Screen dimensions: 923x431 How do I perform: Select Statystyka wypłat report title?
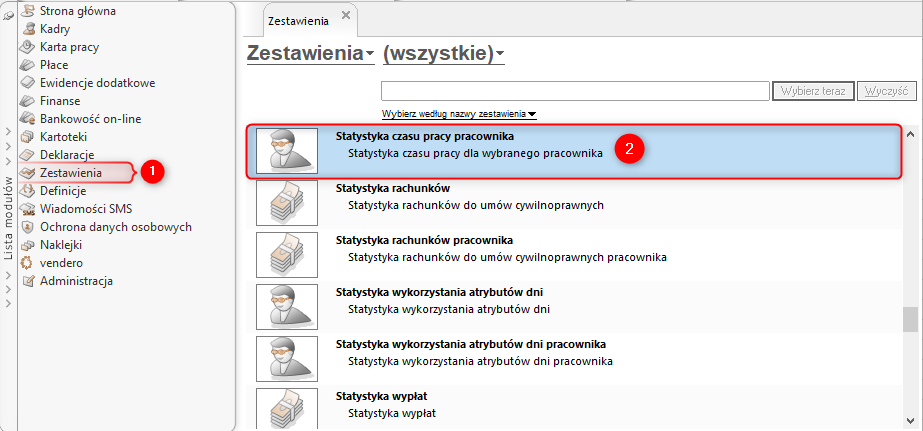381,396
